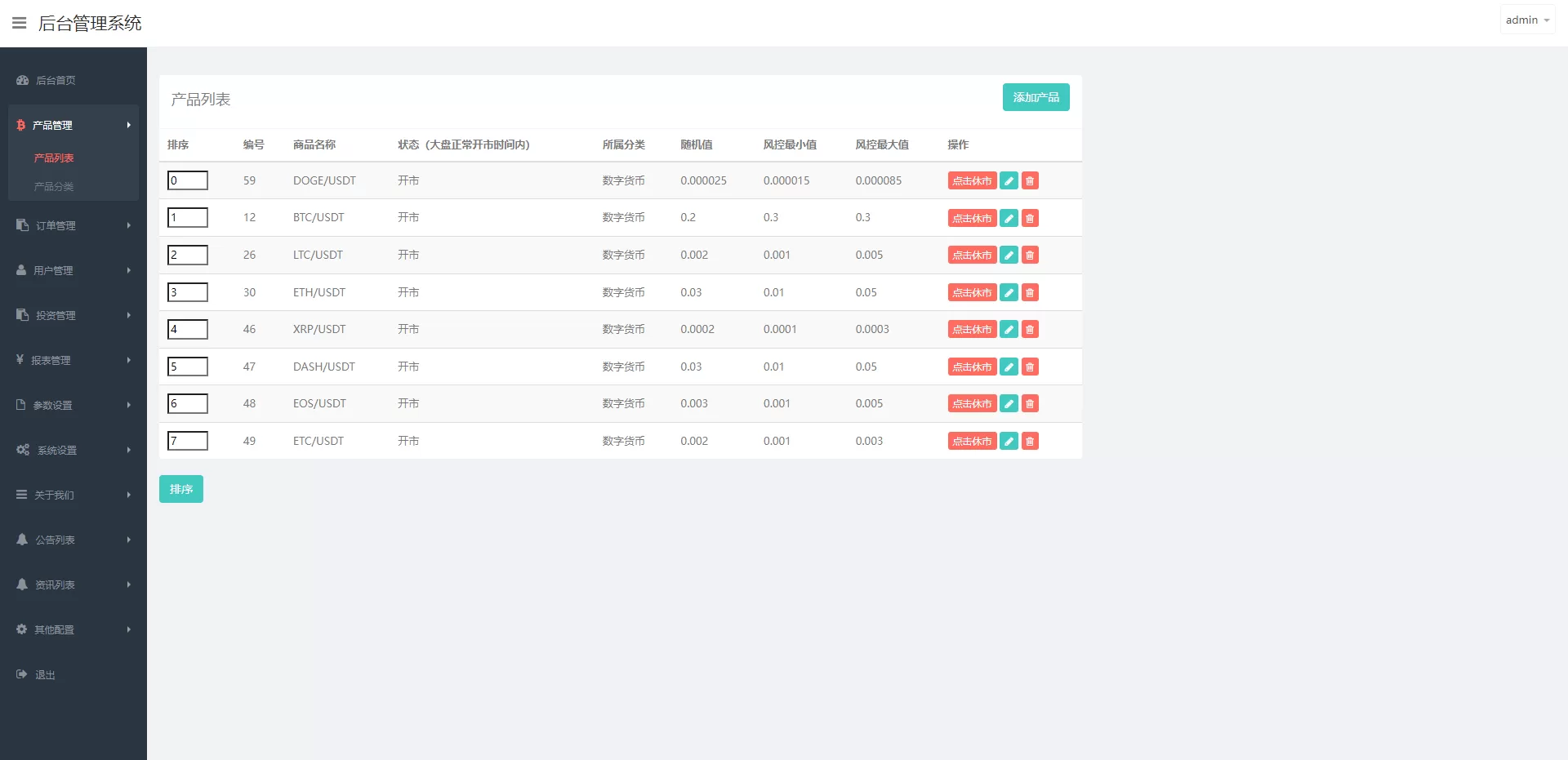The height and width of the screenshot is (760, 1568).
Task: Switch EOS/USDT to market closed
Action: [x=972, y=404]
